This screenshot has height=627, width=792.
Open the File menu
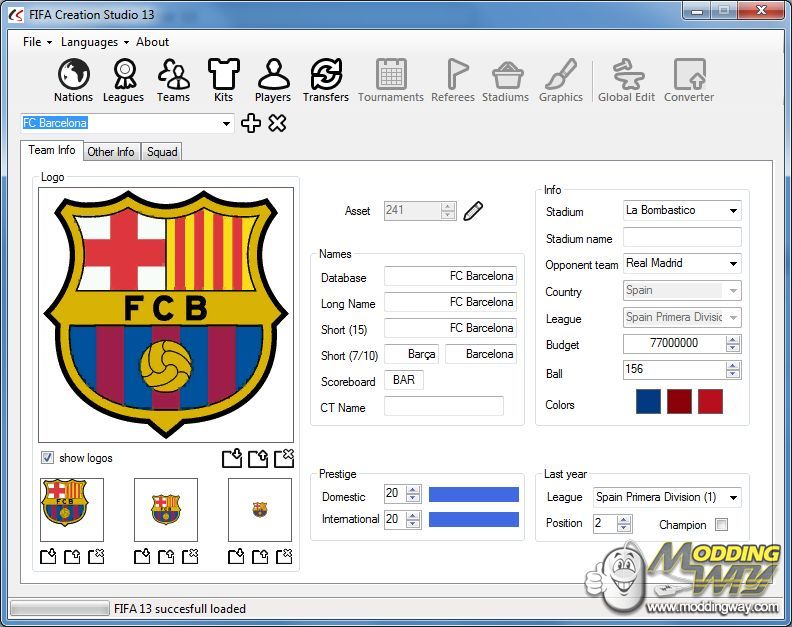tap(32, 42)
